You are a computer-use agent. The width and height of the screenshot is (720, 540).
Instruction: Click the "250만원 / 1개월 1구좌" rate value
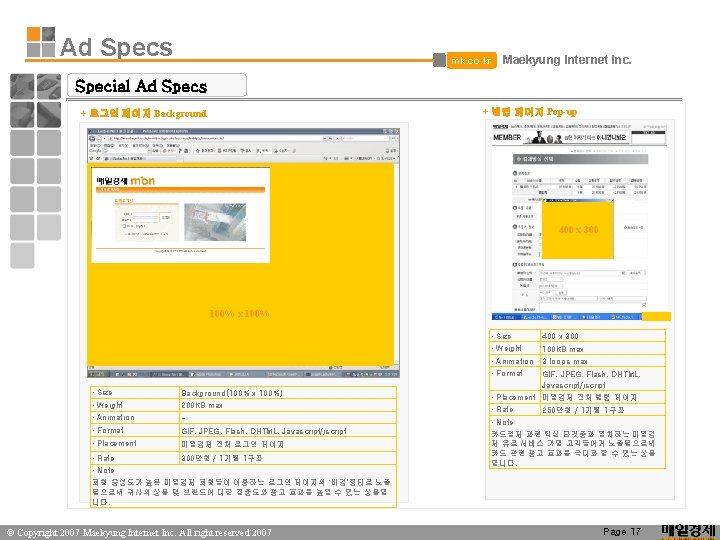[582, 410]
